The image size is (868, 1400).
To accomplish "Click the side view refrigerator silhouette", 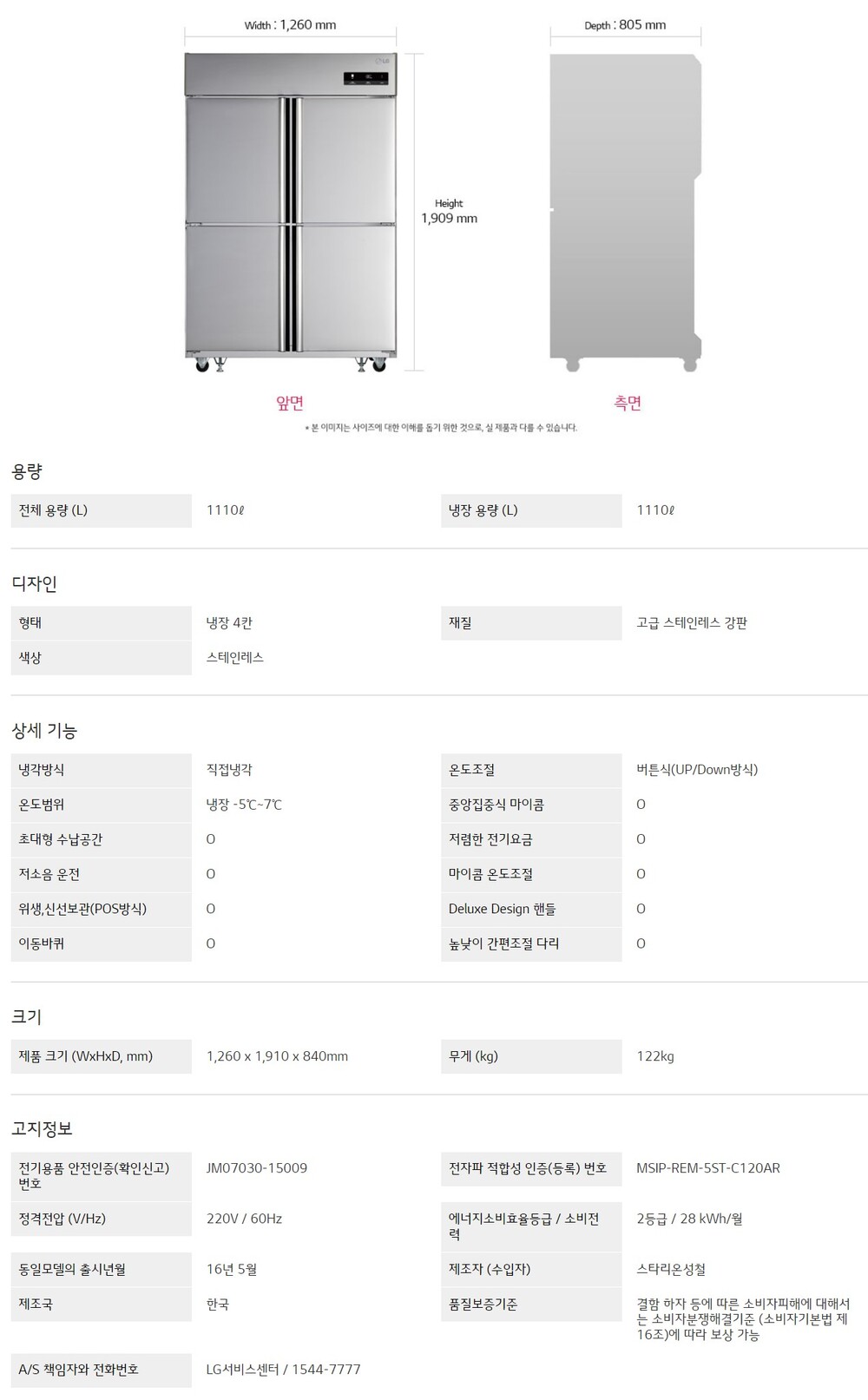I will (625, 208).
